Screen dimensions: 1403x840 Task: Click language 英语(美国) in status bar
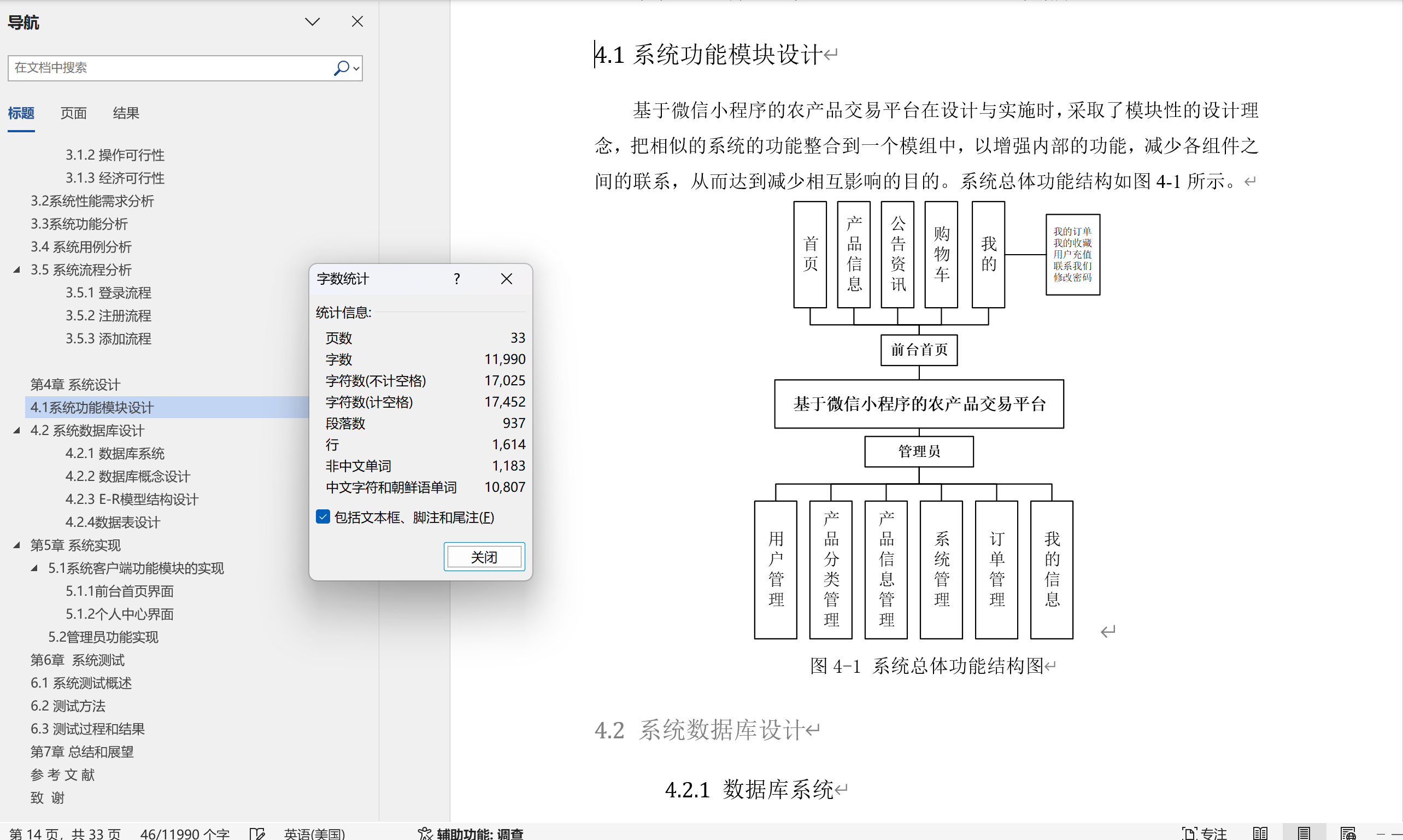[x=314, y=833]
